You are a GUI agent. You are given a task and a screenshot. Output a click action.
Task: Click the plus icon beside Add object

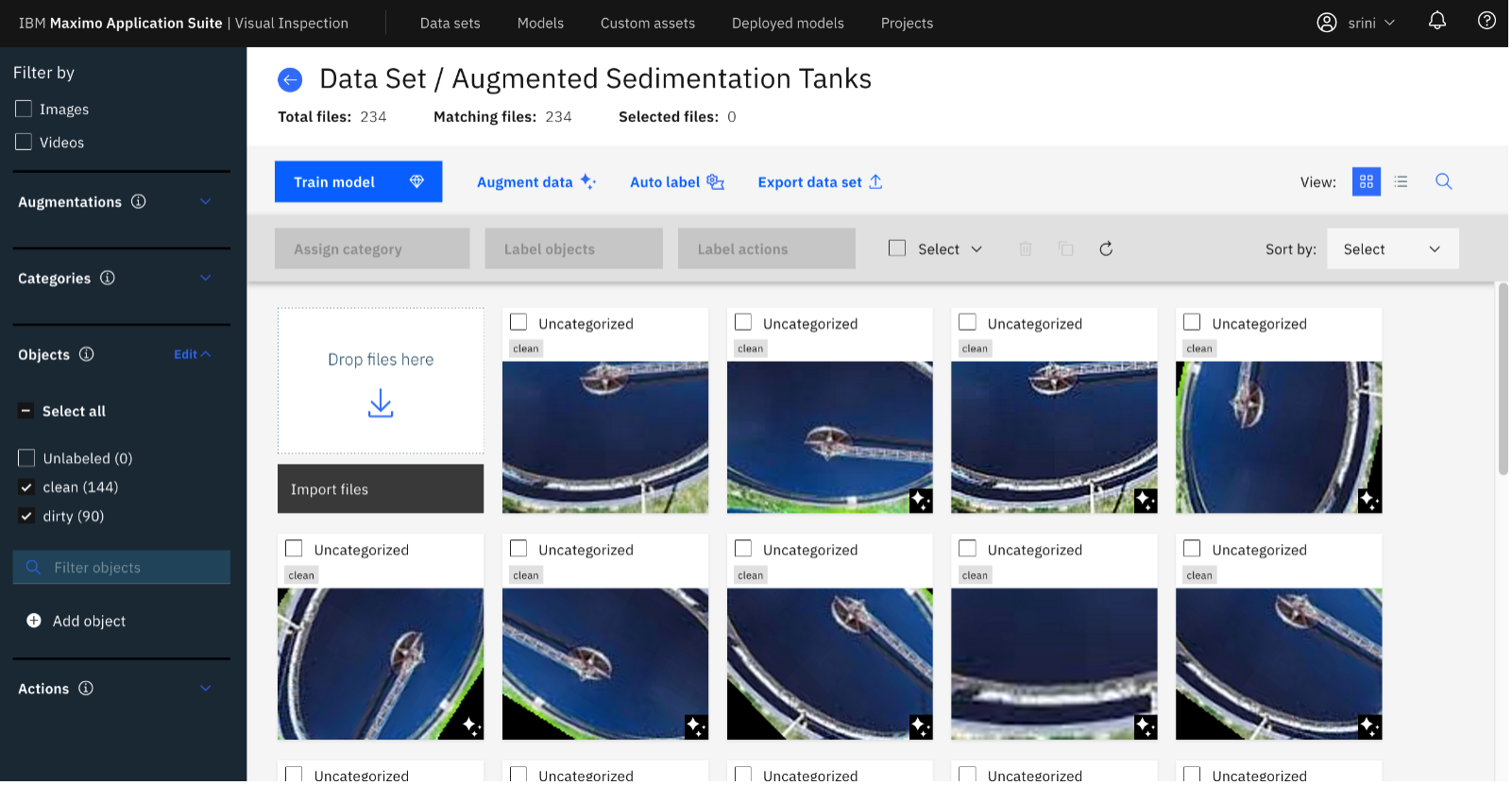[x=34, y=621]
